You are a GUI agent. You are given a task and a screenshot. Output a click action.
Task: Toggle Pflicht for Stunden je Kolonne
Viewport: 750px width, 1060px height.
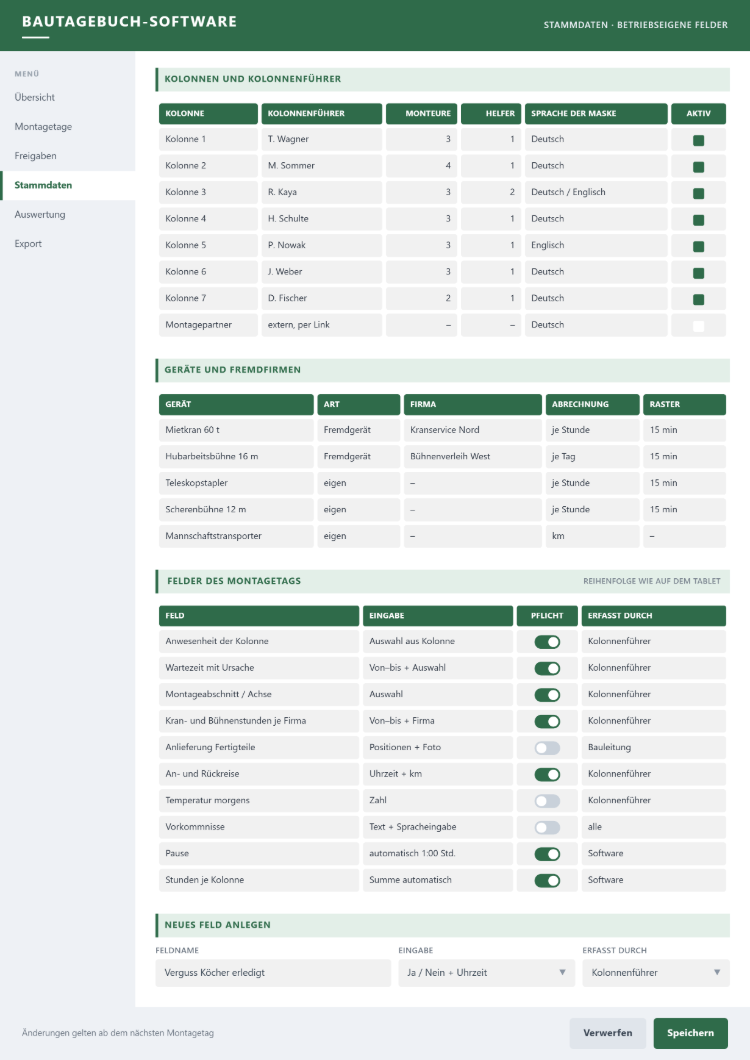click(x=547, y=880)
